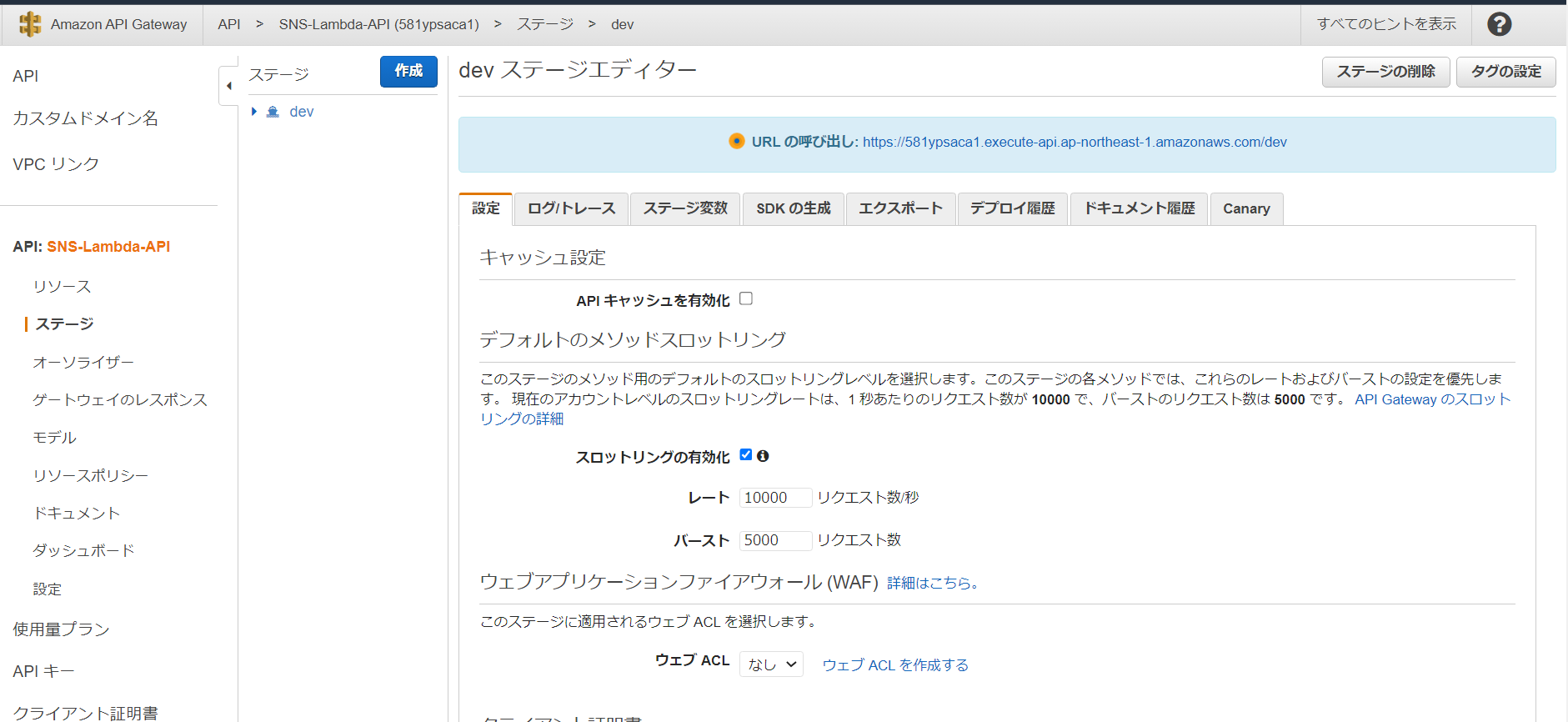Viewport: 1568px width, 722px height.
Task: Open リソースポリシー in sidebar
Action: click(91, 475)
